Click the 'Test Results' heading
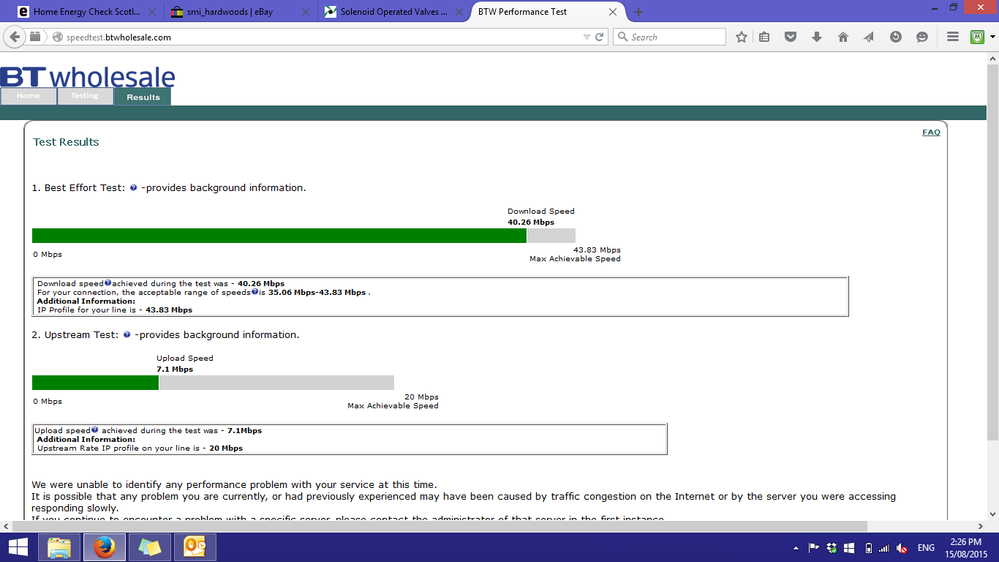The height and width of the screenshot is (562, 999). point(66,142)
